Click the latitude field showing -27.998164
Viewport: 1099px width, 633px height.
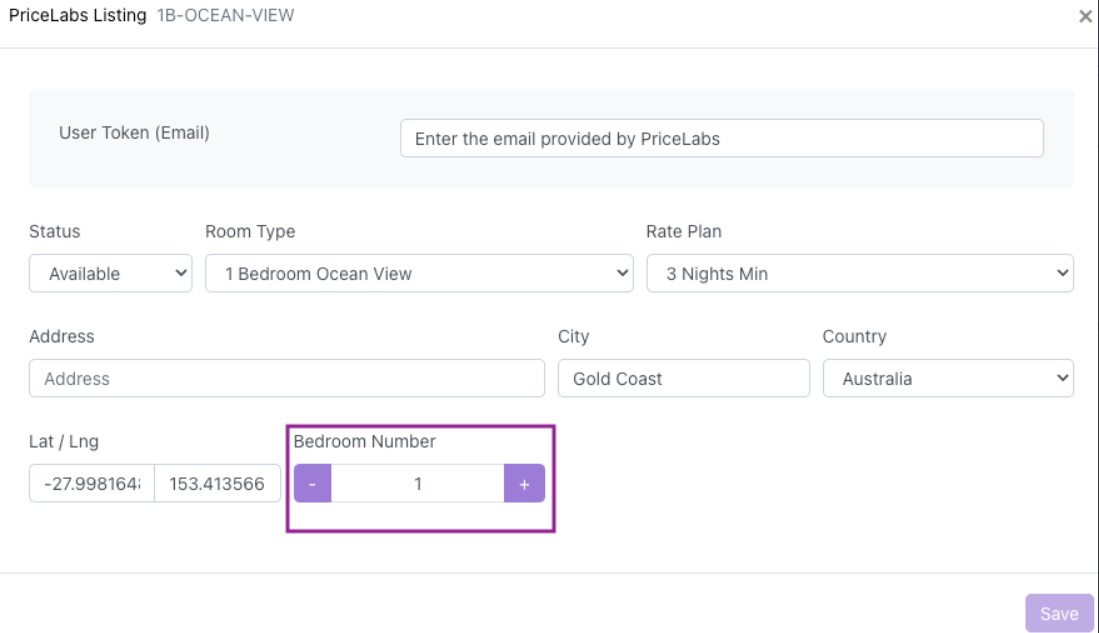click(x=92, y=484)
